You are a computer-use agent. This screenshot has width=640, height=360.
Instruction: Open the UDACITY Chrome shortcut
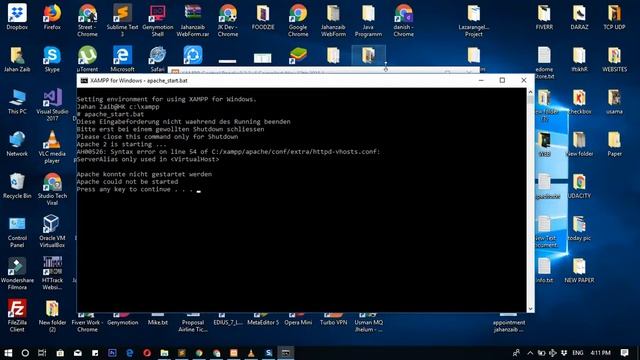579,186
